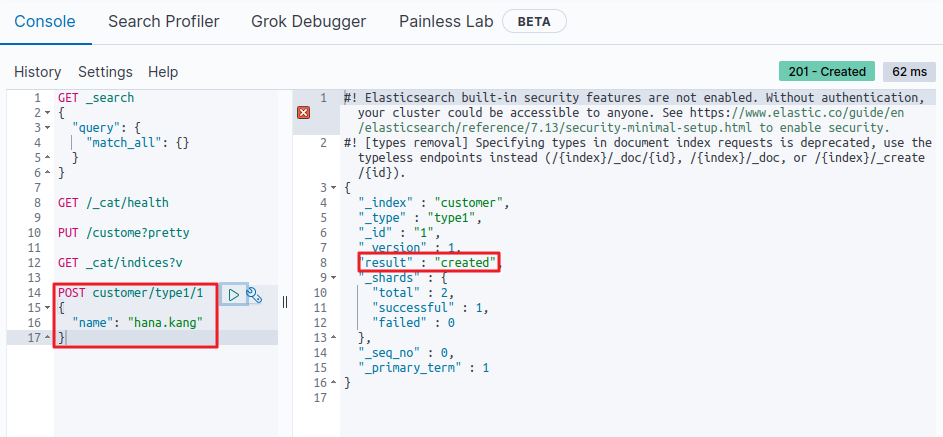
Task: Run the POST customer/type1/1 request
Action: coord(234,295)
